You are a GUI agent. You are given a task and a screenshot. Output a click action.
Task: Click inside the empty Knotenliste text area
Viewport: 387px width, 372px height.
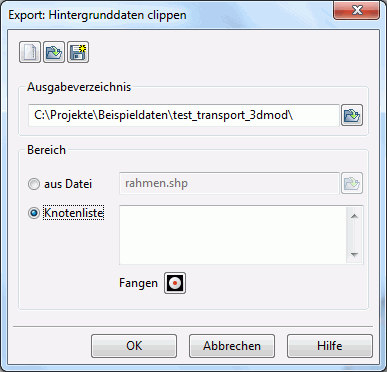[233, 235]
